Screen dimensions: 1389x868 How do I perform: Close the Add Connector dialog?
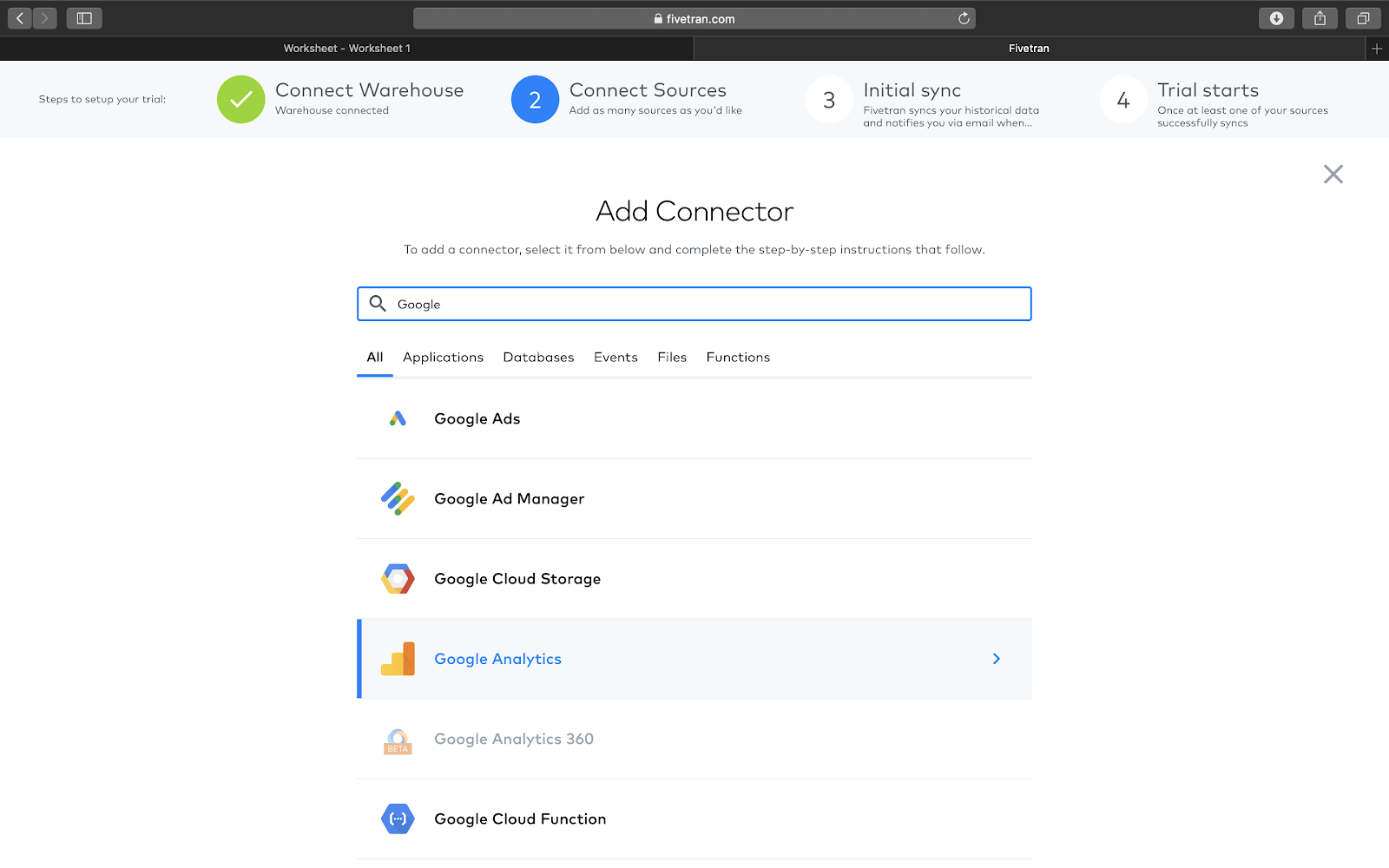point(1333,174)
